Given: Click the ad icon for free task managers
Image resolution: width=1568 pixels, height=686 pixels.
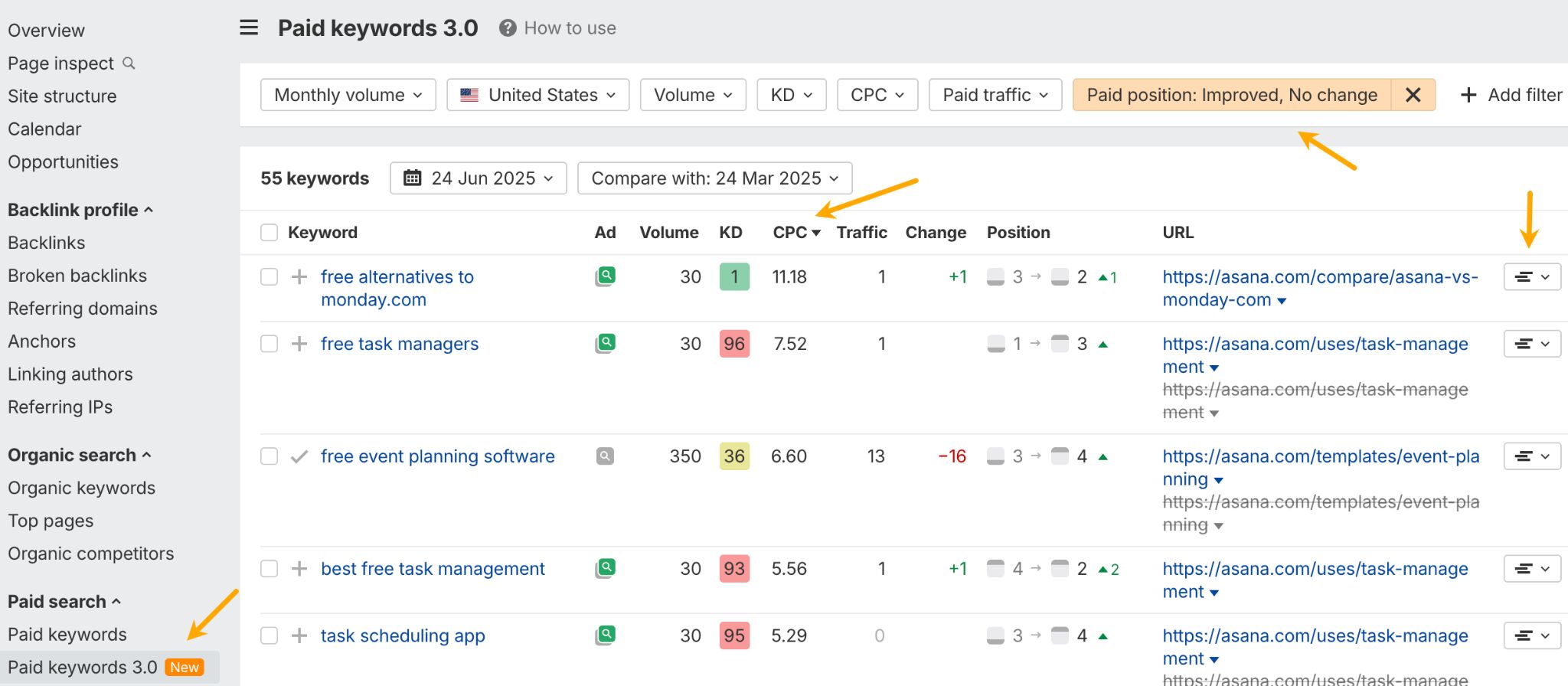Looking at the screenshot, I should tap(606, 344).
